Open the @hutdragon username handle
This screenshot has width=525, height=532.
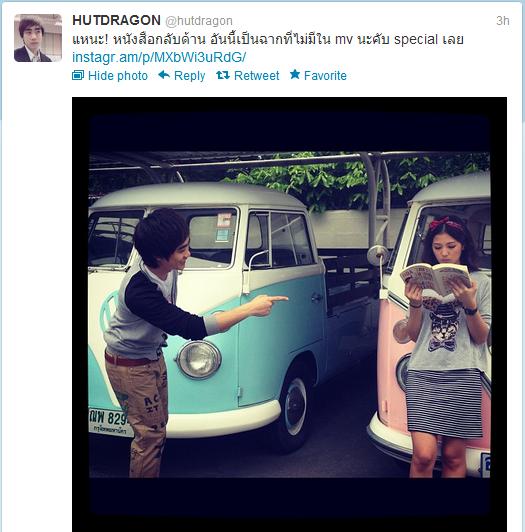pyautogui.click(x=199, y=21)
